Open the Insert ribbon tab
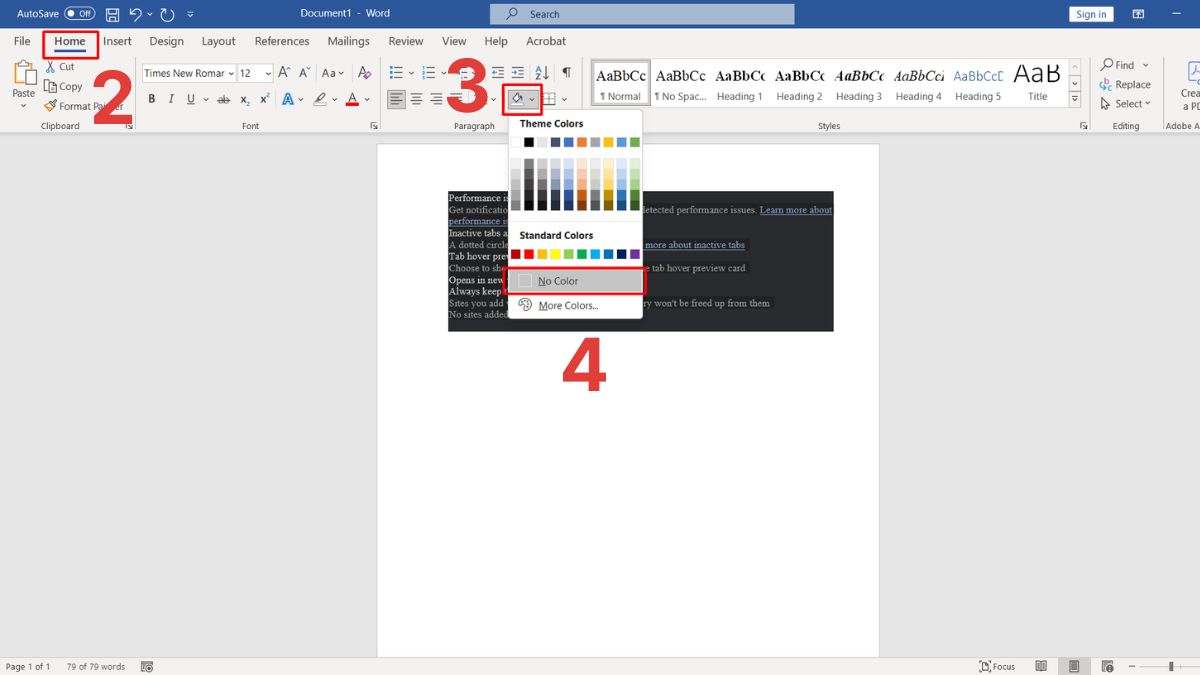This screenshot has height=675, width=1200. [x=117, y=41]
